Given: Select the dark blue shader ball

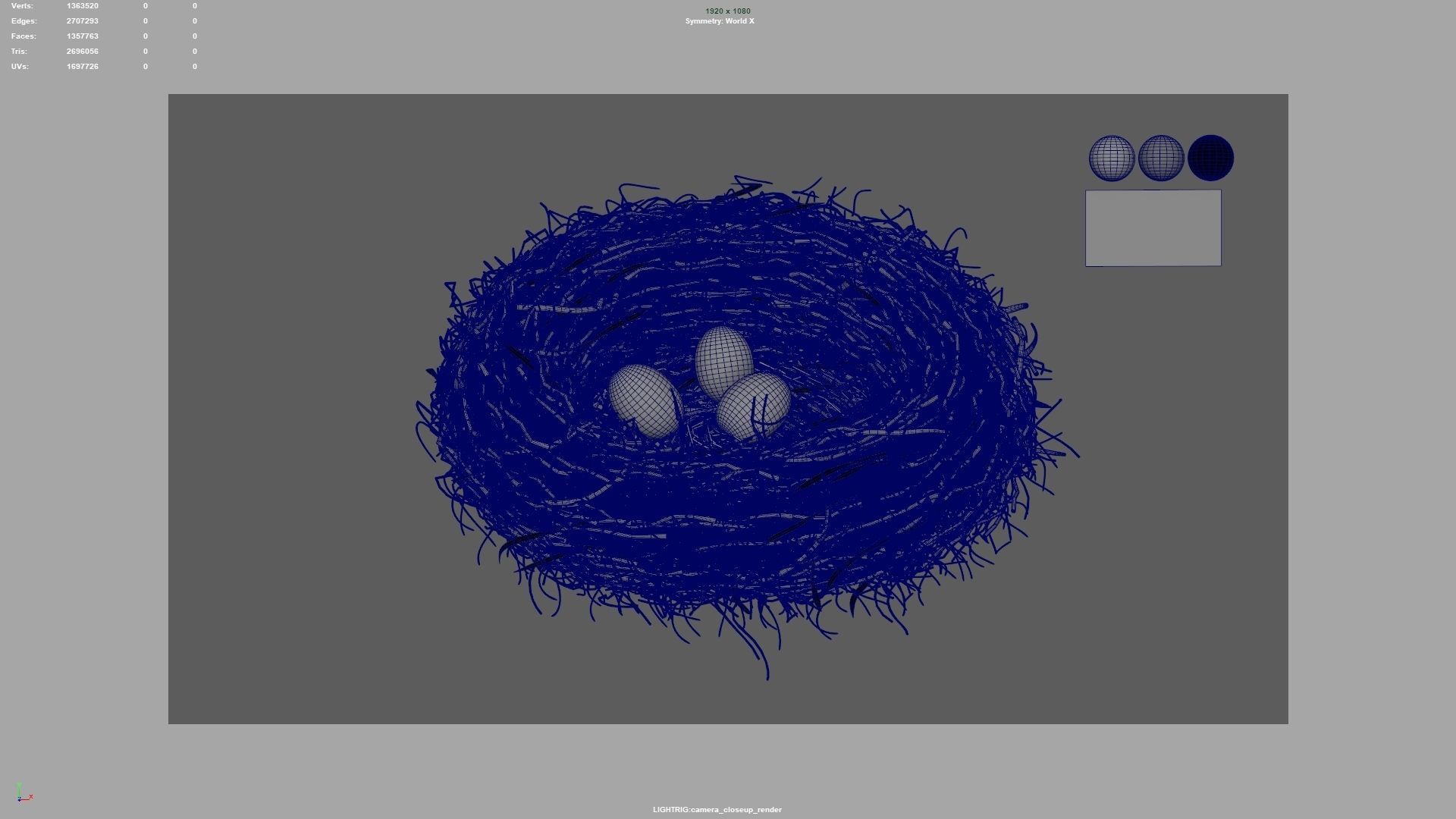Looking at the screenshot, I should coord(1211,158).
